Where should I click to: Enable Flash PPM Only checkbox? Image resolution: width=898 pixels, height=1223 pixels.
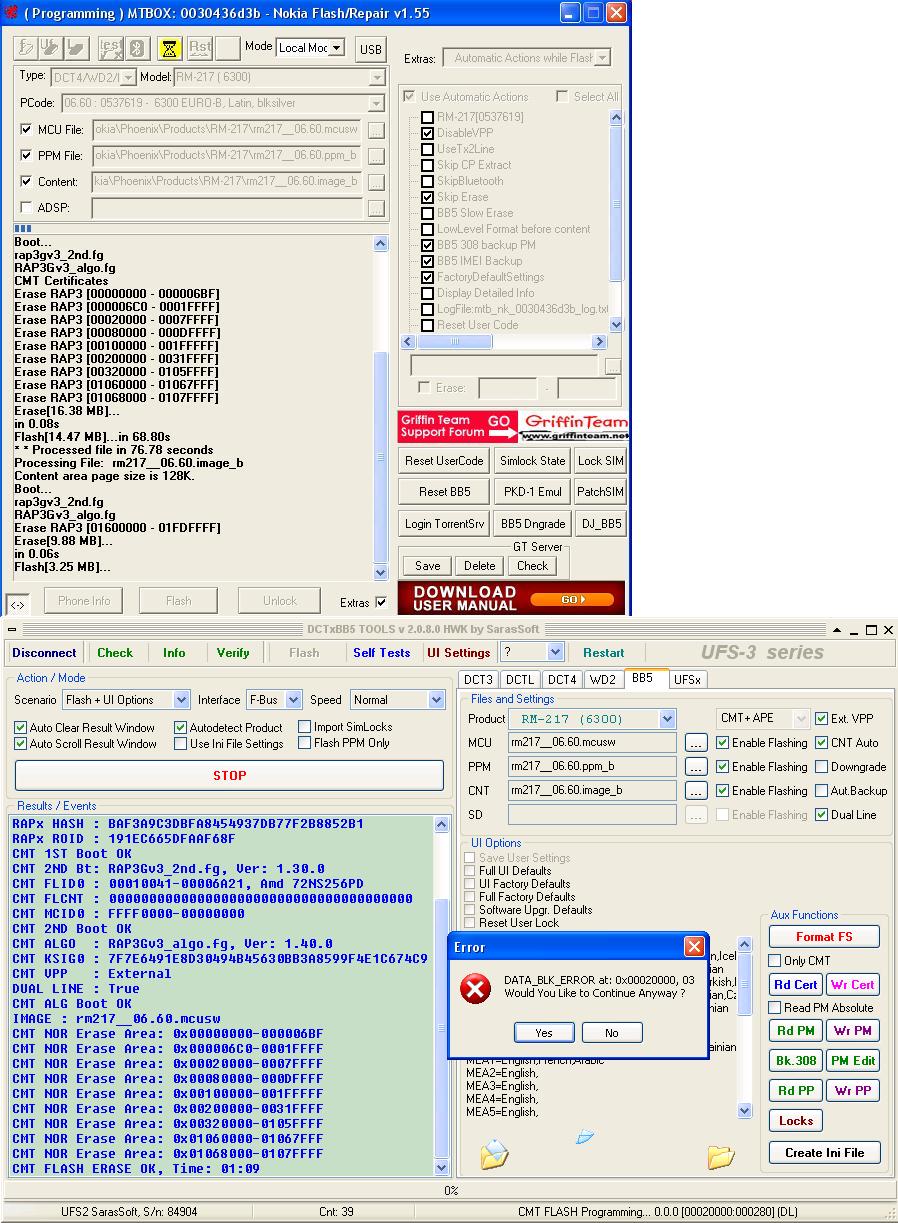click(305, 743)
